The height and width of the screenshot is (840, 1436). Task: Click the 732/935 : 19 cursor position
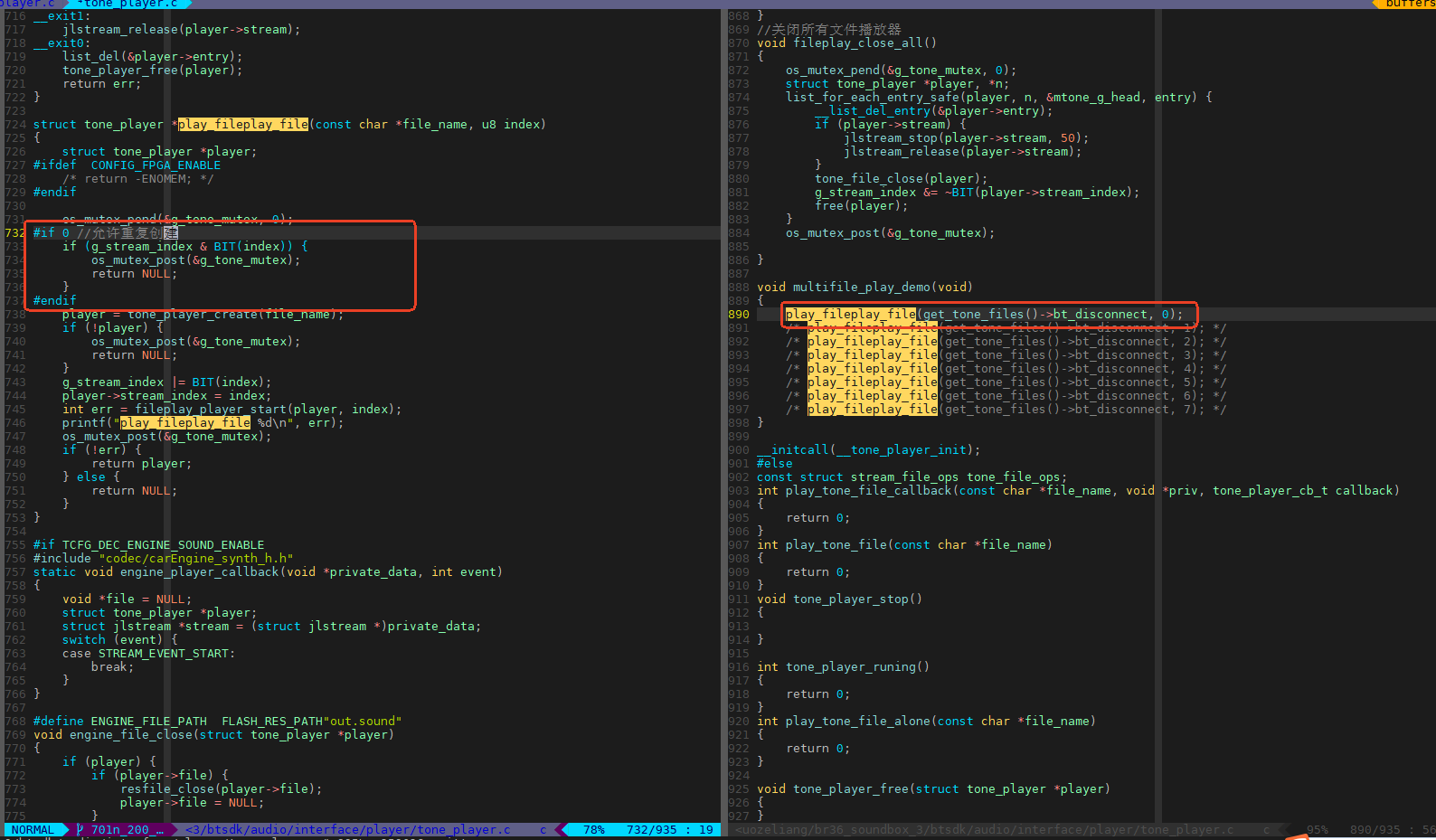click(670, 830)
